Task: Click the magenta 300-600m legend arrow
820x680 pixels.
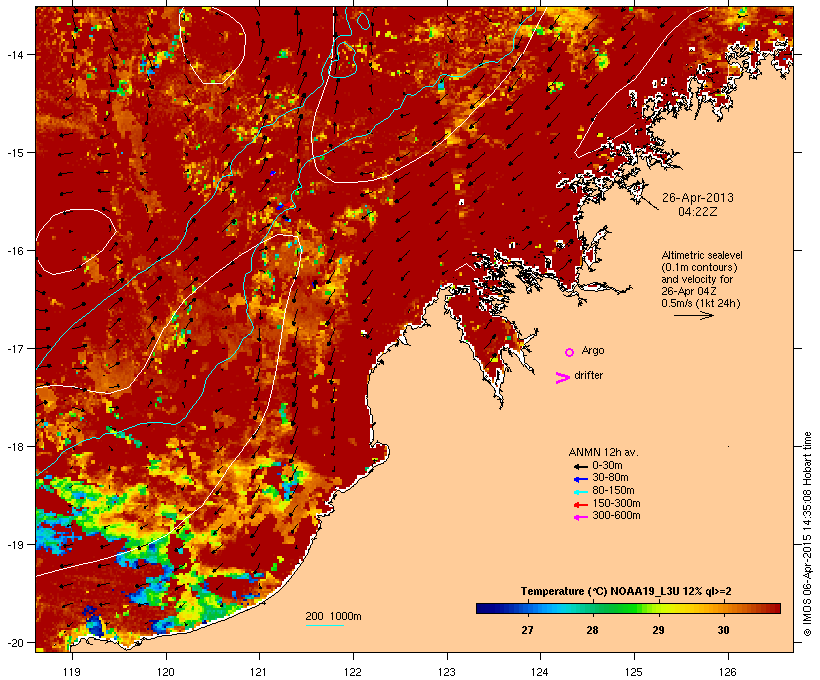Action: 581,517
